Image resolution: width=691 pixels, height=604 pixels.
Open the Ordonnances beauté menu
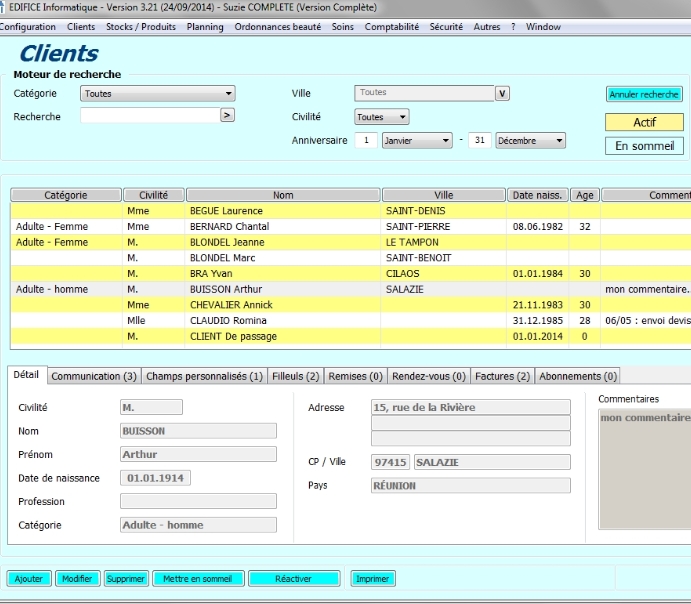click(x=278, y=27)
